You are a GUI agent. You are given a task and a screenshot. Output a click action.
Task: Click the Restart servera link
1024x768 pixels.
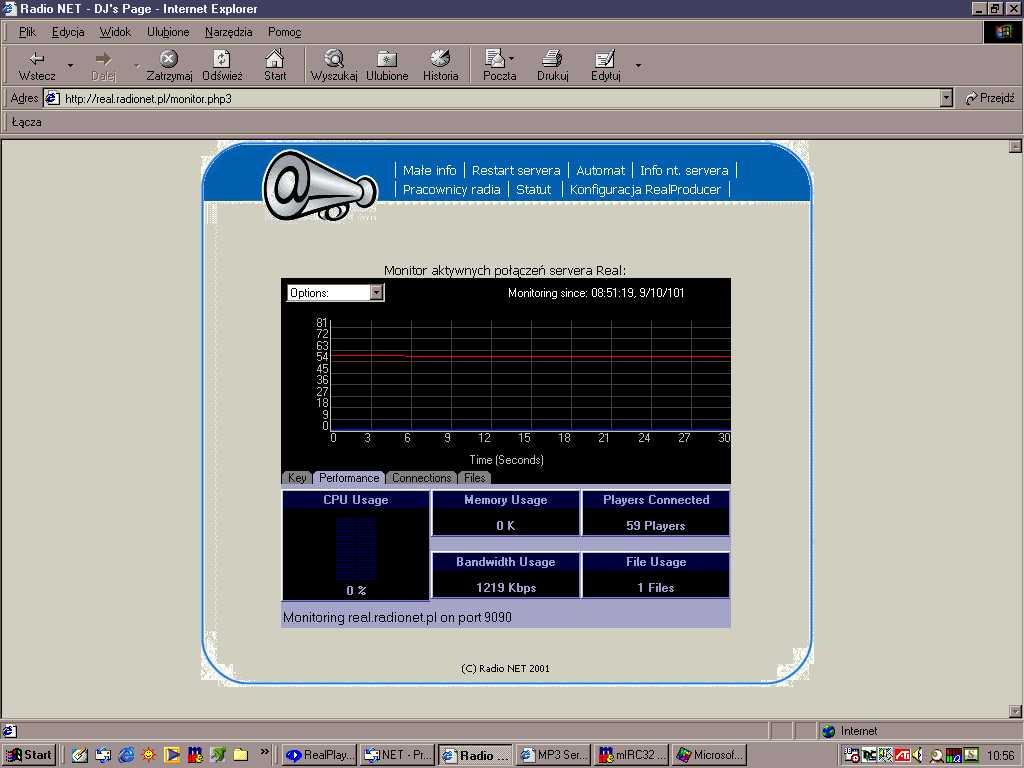point(516,170)
